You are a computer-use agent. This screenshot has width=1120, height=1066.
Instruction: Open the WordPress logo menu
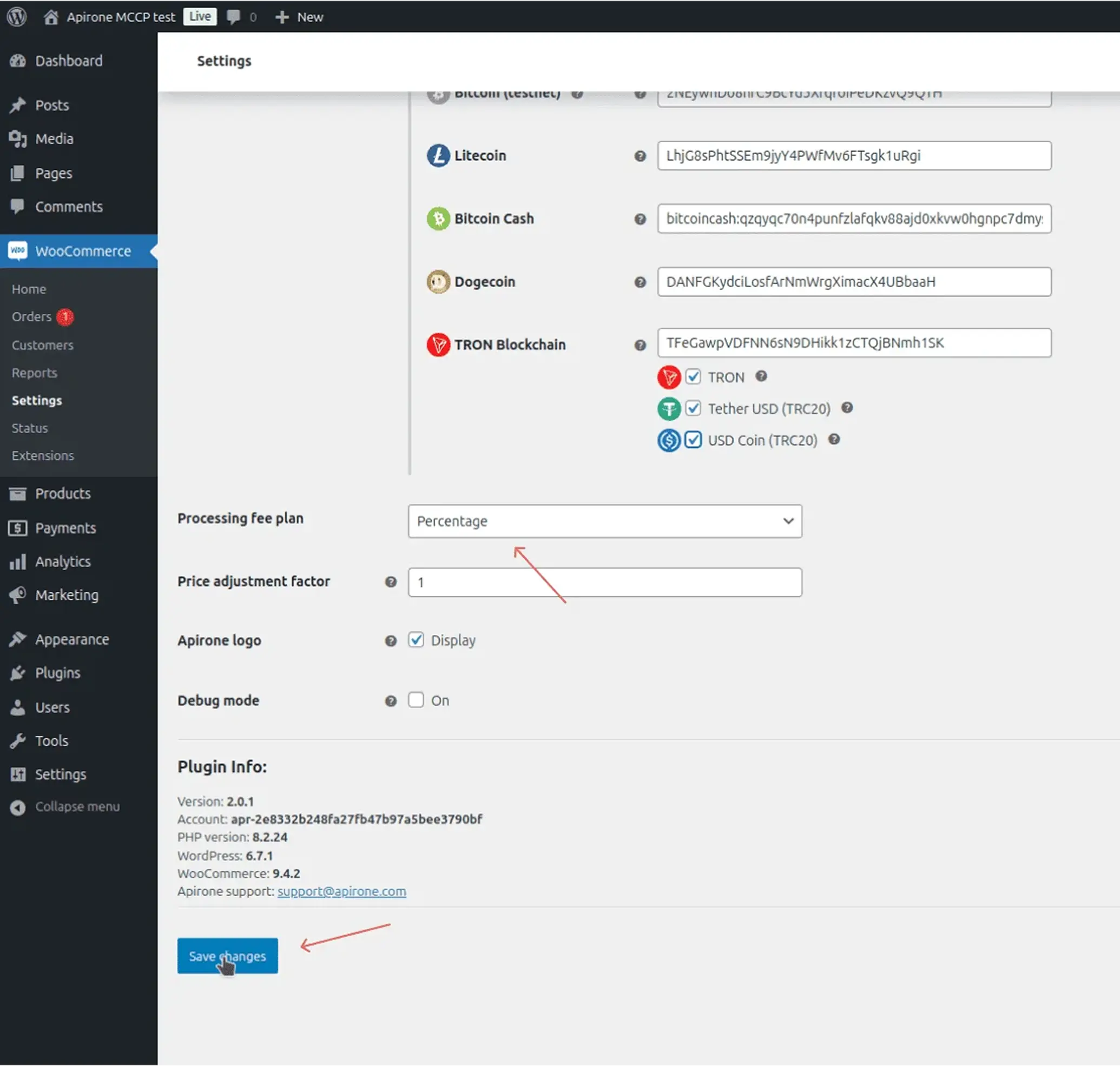click(17, 16)
